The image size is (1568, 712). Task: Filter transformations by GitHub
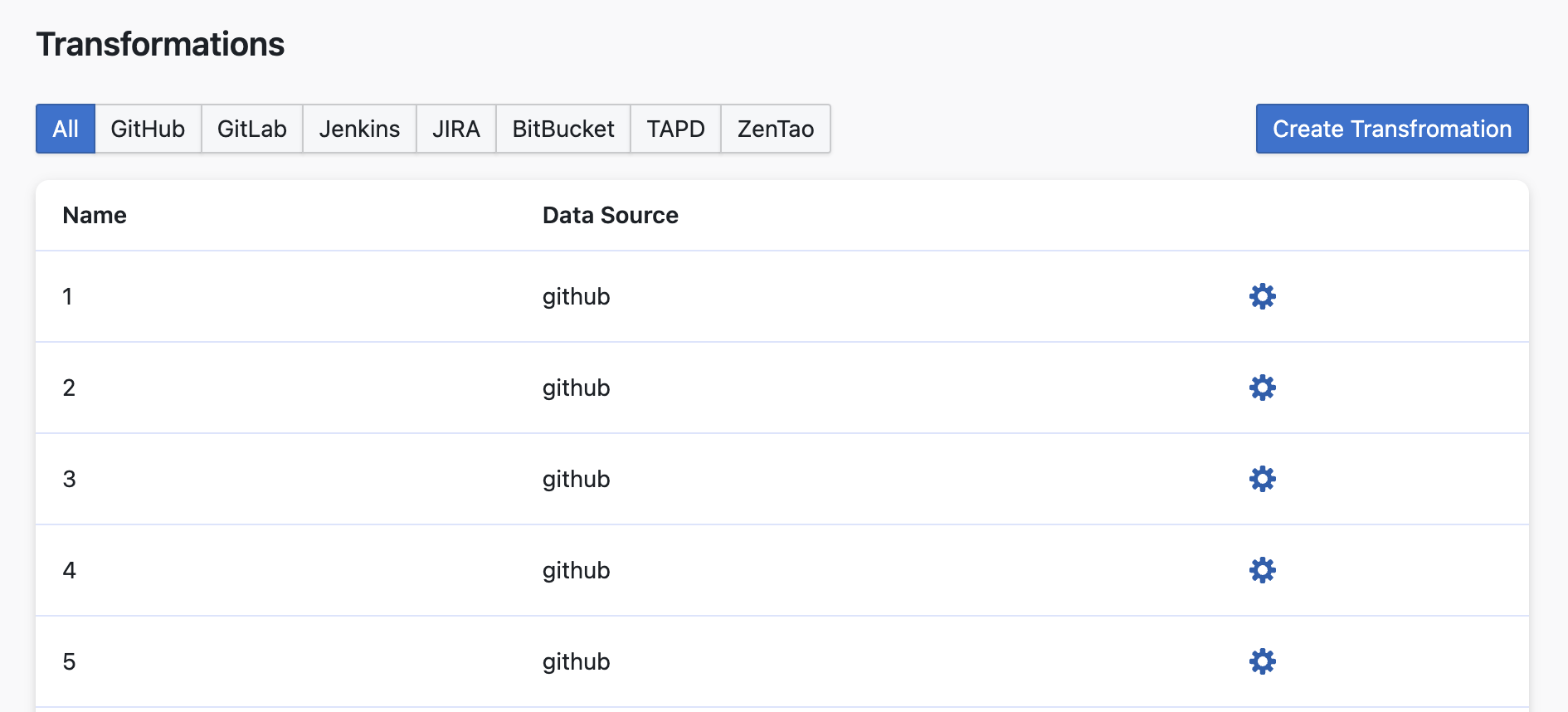(148, 129)
